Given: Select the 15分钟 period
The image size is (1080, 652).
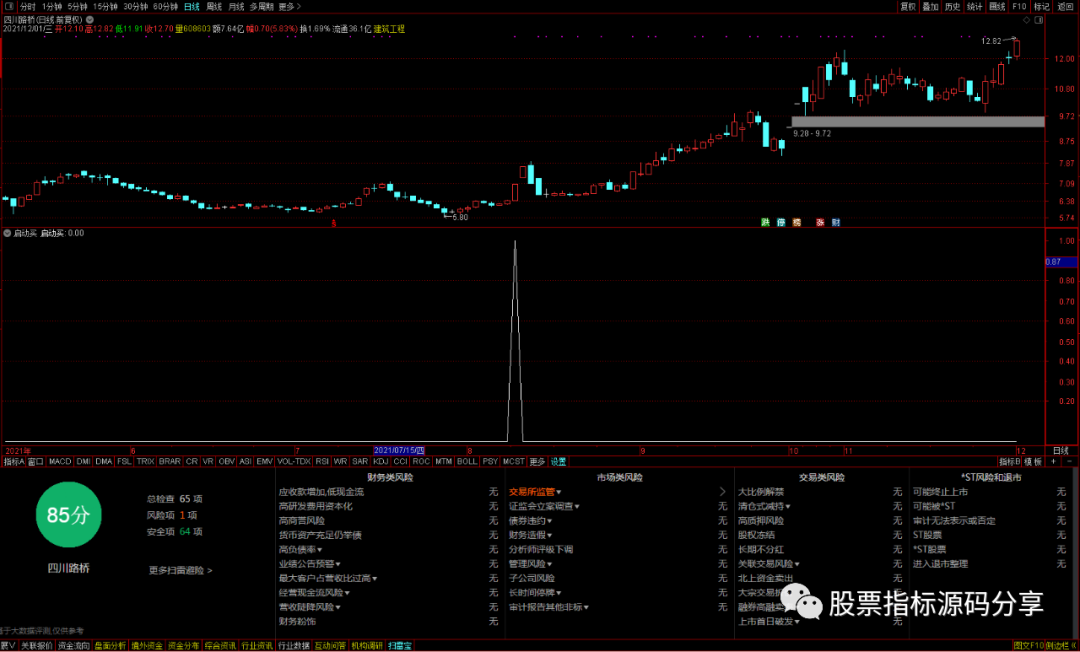Looking at the screenshot, I should (x=105, y=6).
